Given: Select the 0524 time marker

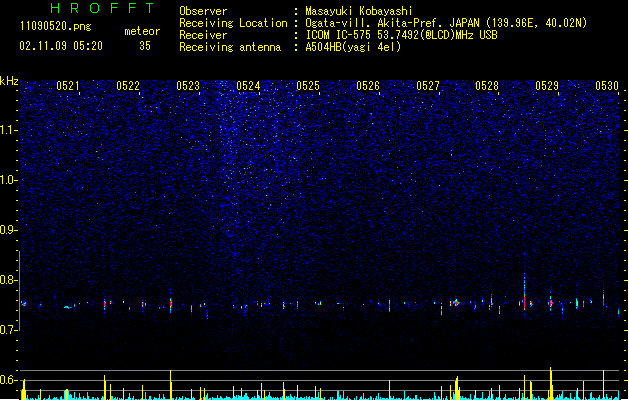Looking at the screenshot, I should [x=248, y=86].
